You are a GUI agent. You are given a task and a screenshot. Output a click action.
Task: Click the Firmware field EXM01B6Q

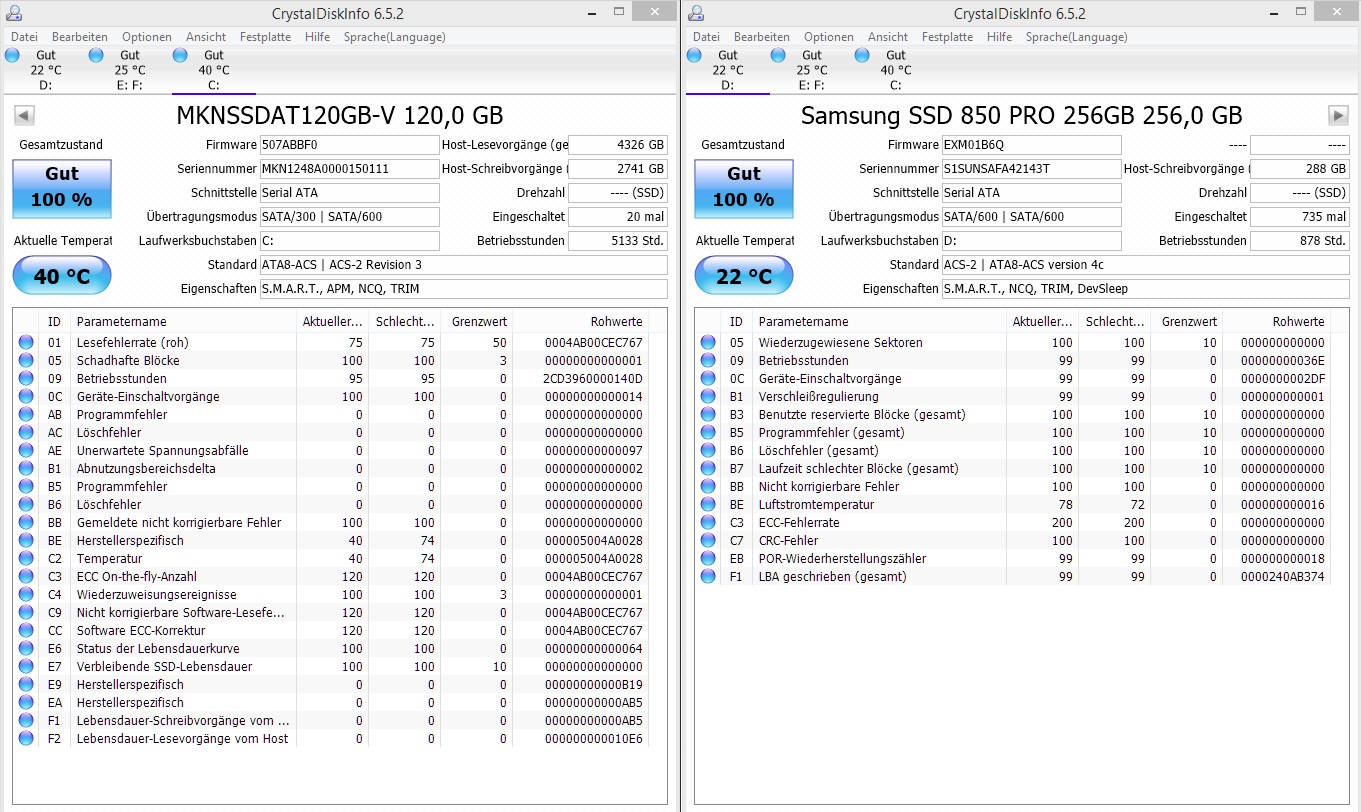pyautogui.click(x=1031, y=145)
